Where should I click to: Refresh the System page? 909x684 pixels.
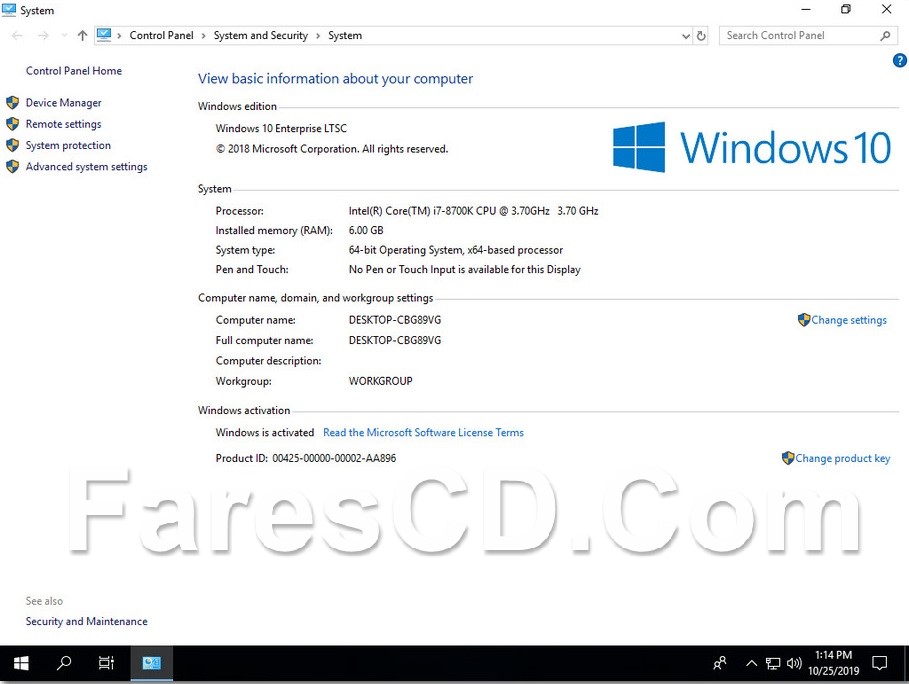(x=701, y=36)
